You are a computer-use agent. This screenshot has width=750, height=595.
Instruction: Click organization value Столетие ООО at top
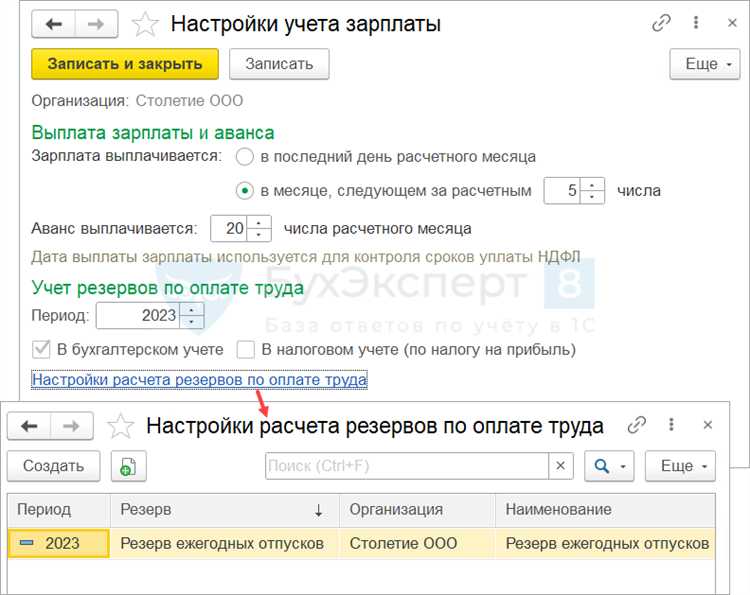[x=189, y=101]
